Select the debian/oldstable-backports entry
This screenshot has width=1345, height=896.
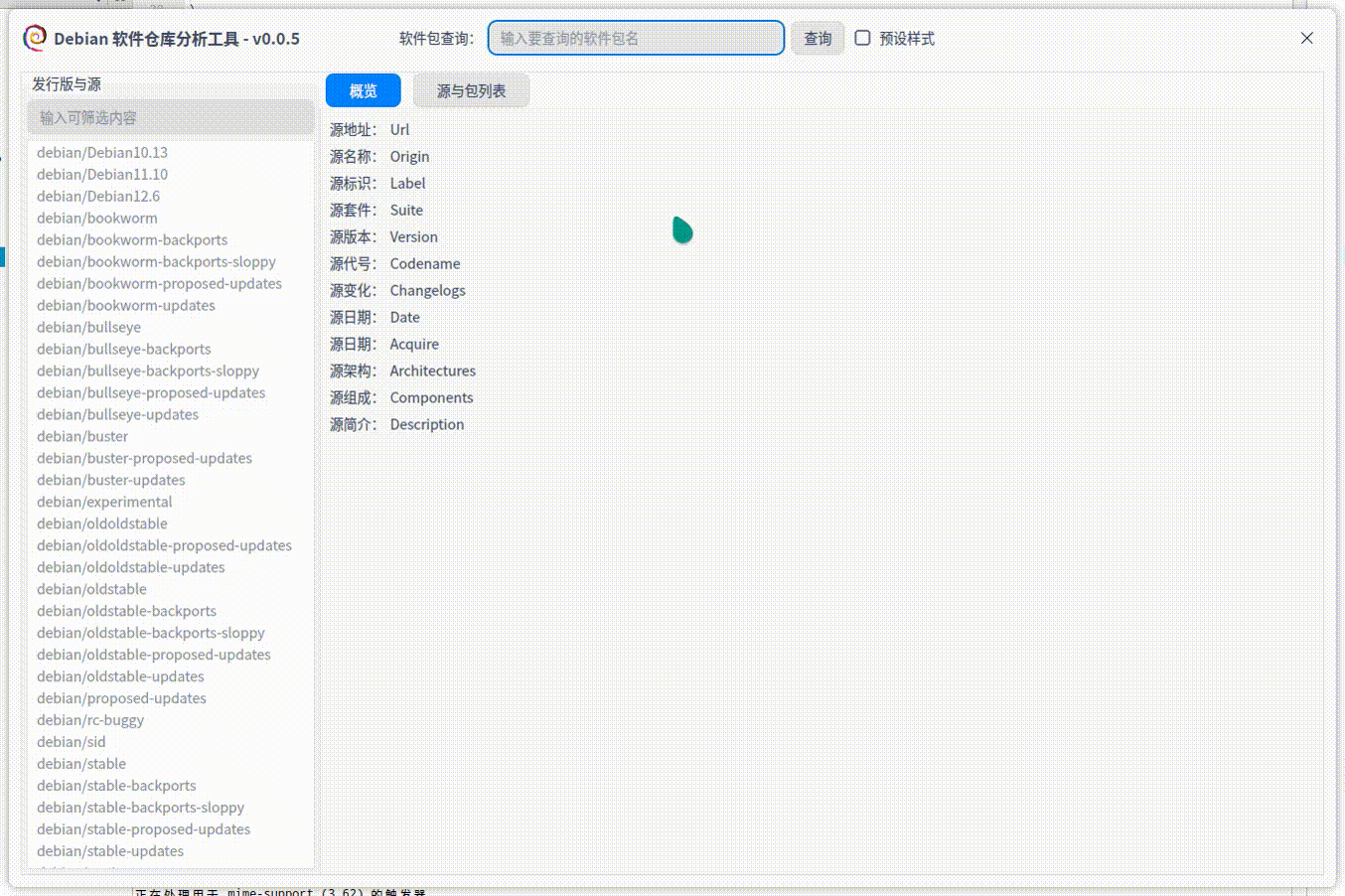point(171,611)
